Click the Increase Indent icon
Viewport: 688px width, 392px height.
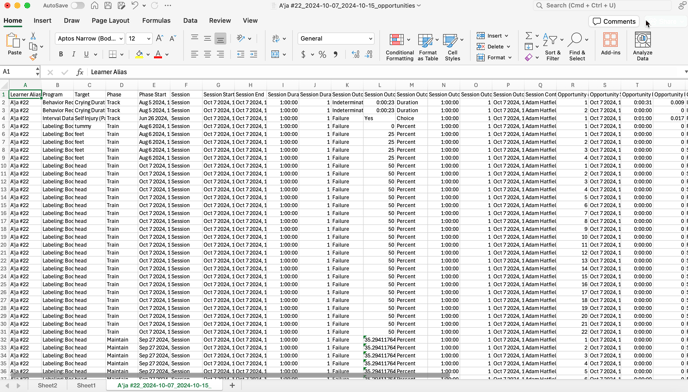point(254,54)
